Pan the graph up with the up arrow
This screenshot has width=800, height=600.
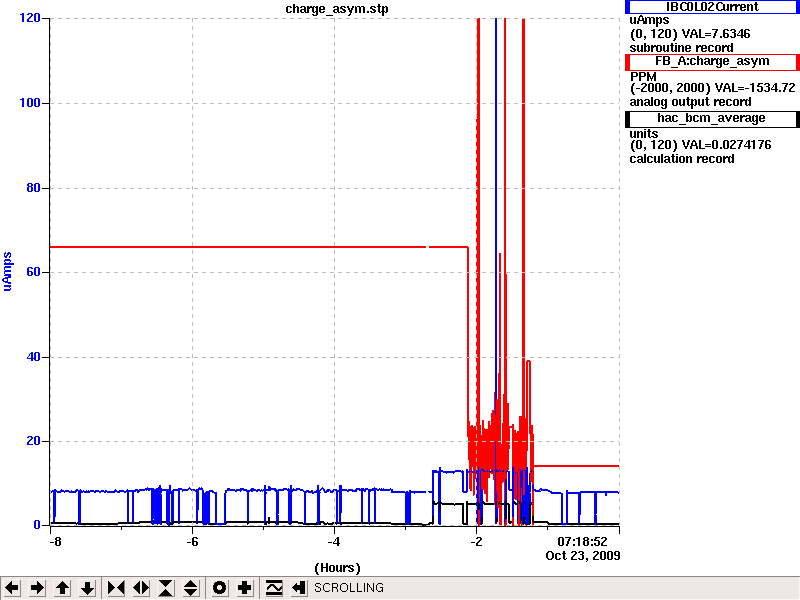click(x=62, y=588)
